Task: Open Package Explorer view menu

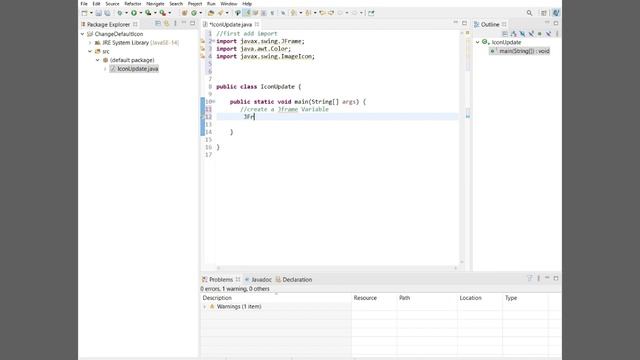Action: (x=176, y=24)
